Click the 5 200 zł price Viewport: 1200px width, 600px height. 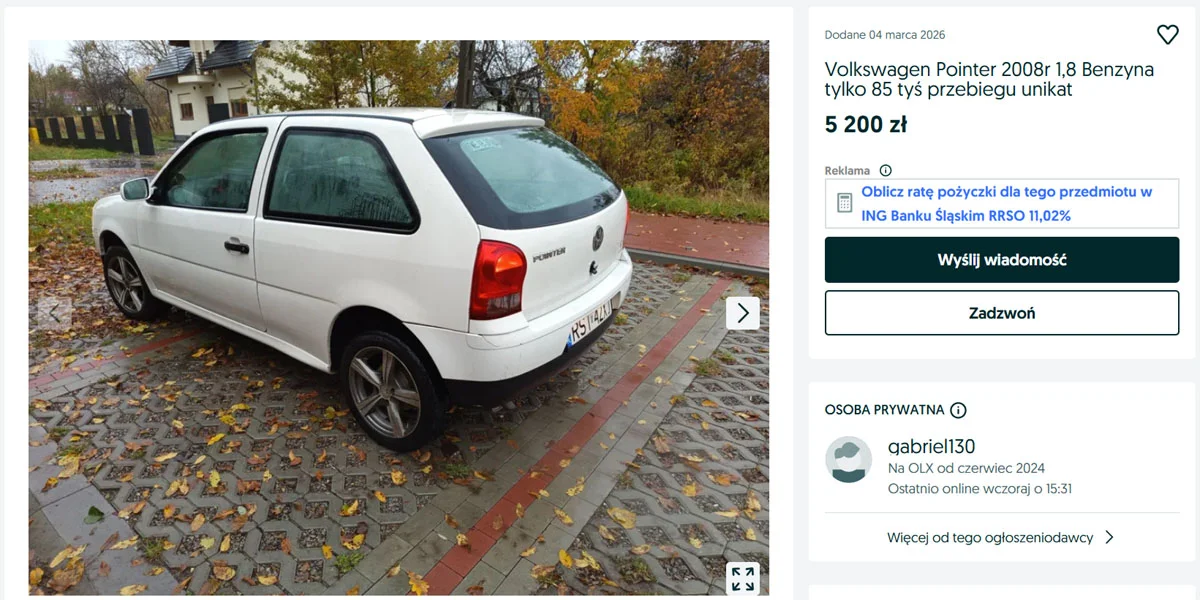(865, 125)
